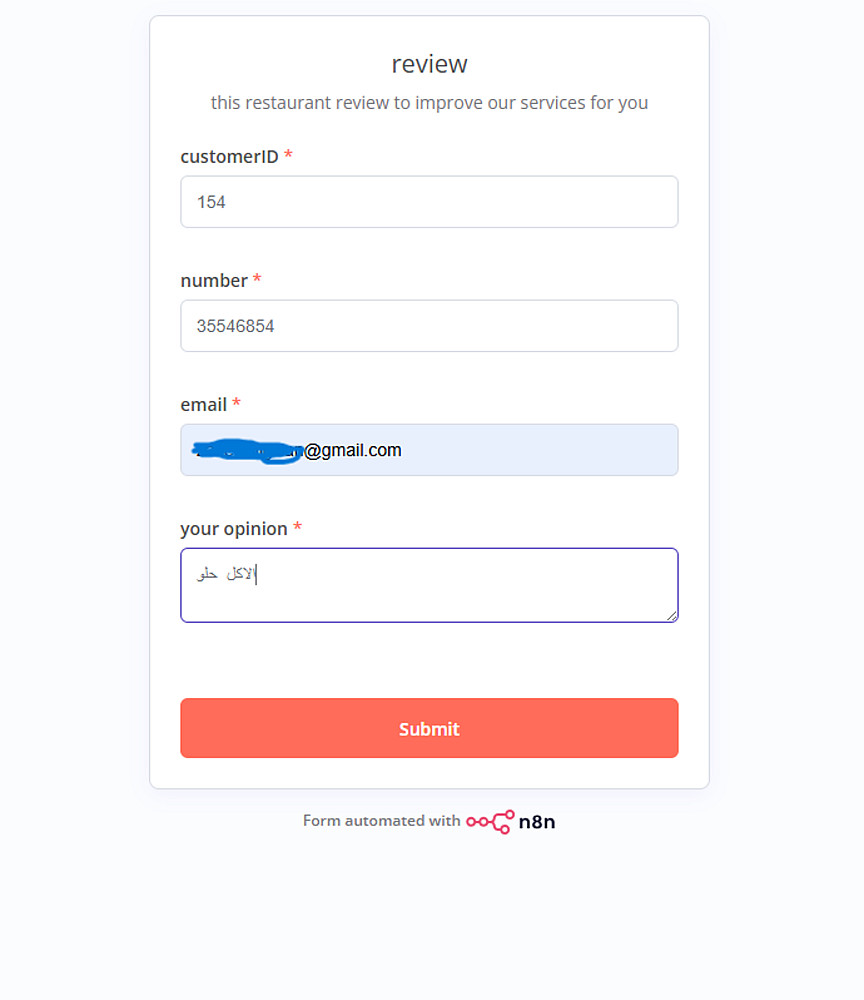Screen dimensions: 864x1000
Task: Focus the number field with 35546854
Action: (429, 326)
